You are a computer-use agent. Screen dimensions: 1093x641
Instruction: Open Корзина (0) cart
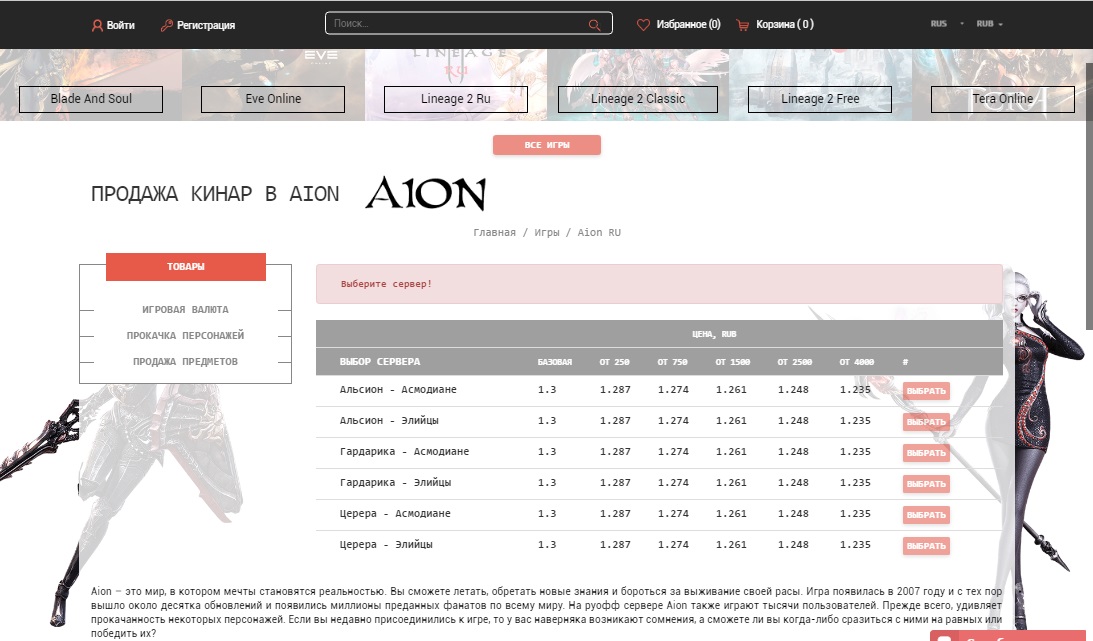785,24
